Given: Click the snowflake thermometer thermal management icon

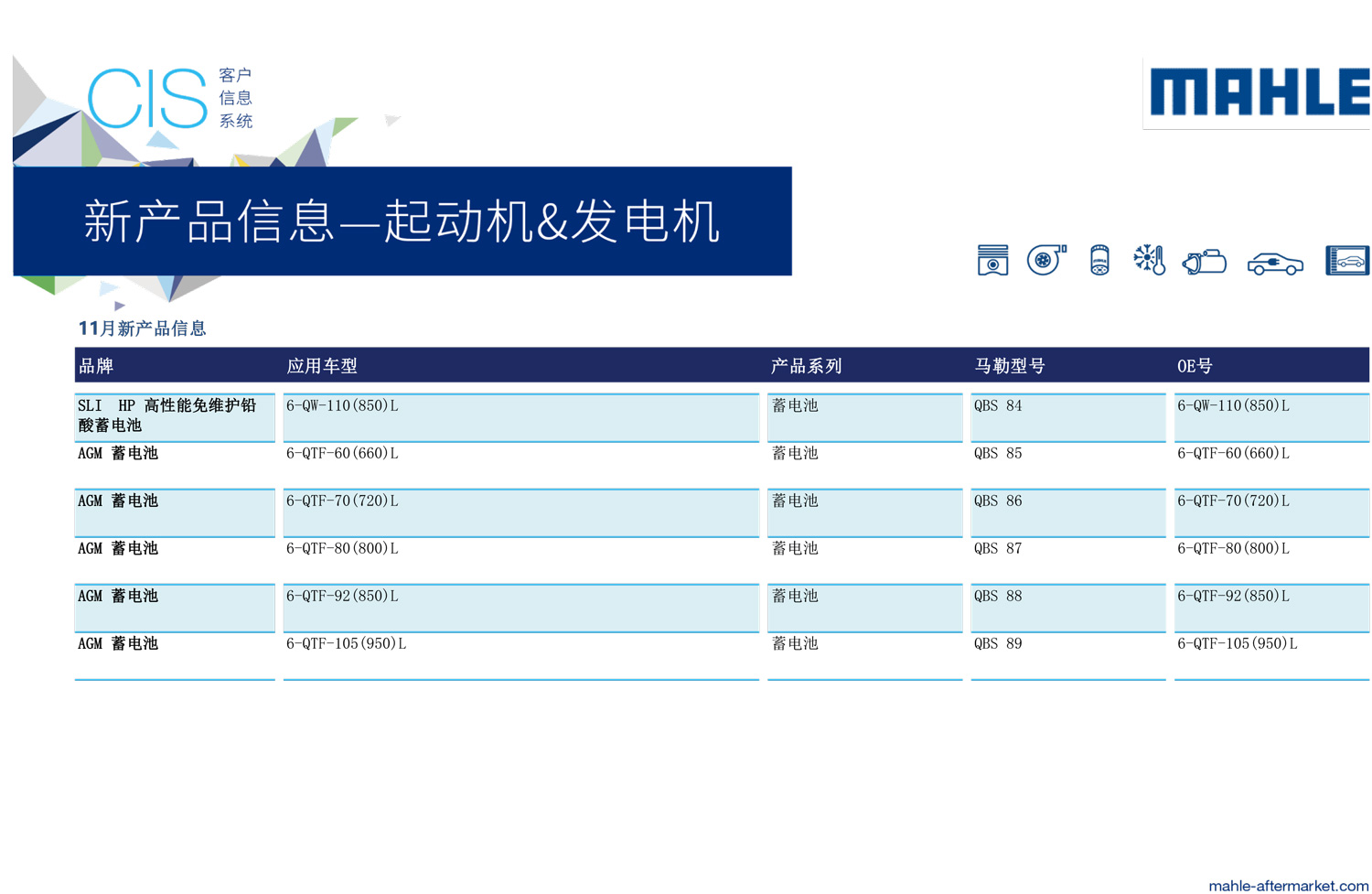Looking at the screenshot, I should point(1149,260).
